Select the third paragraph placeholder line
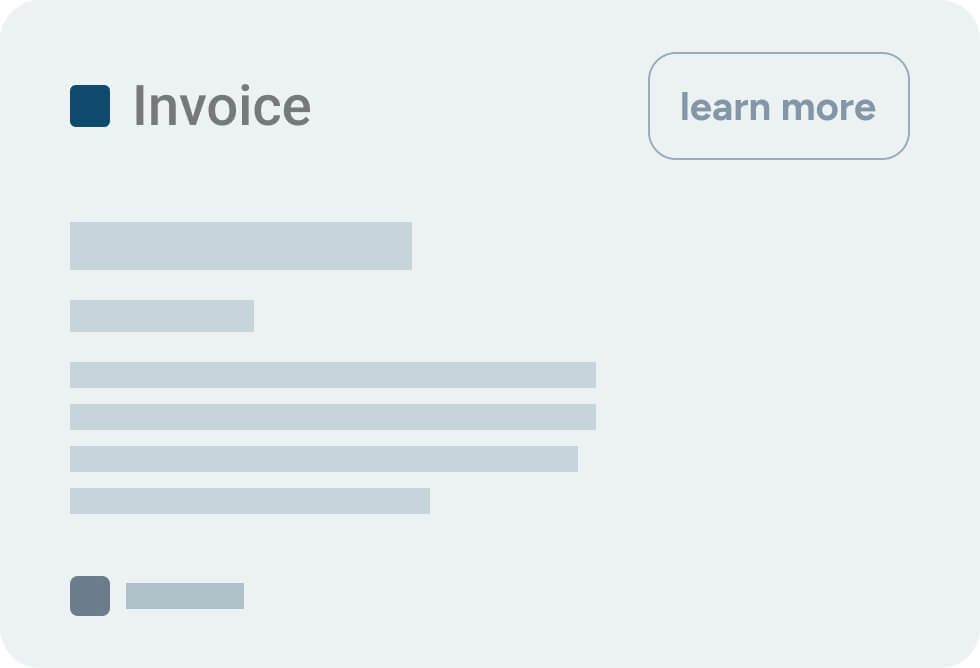 [x=324, y=459]
